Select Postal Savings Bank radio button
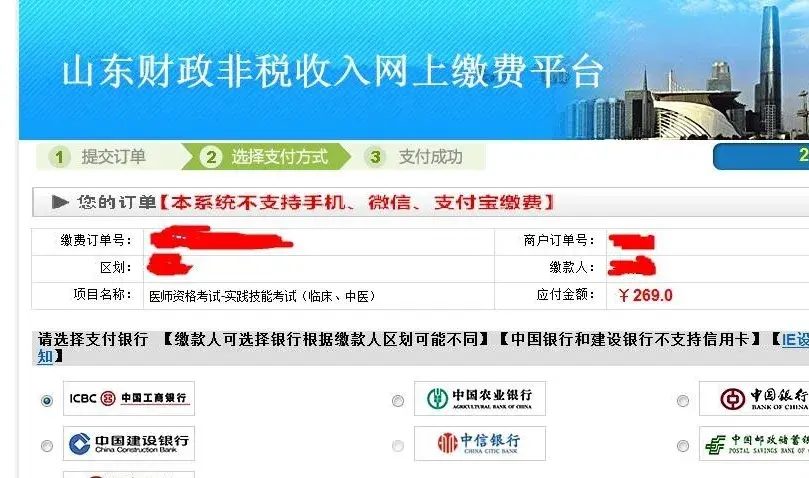809x478 pixels. click(683, 445)
